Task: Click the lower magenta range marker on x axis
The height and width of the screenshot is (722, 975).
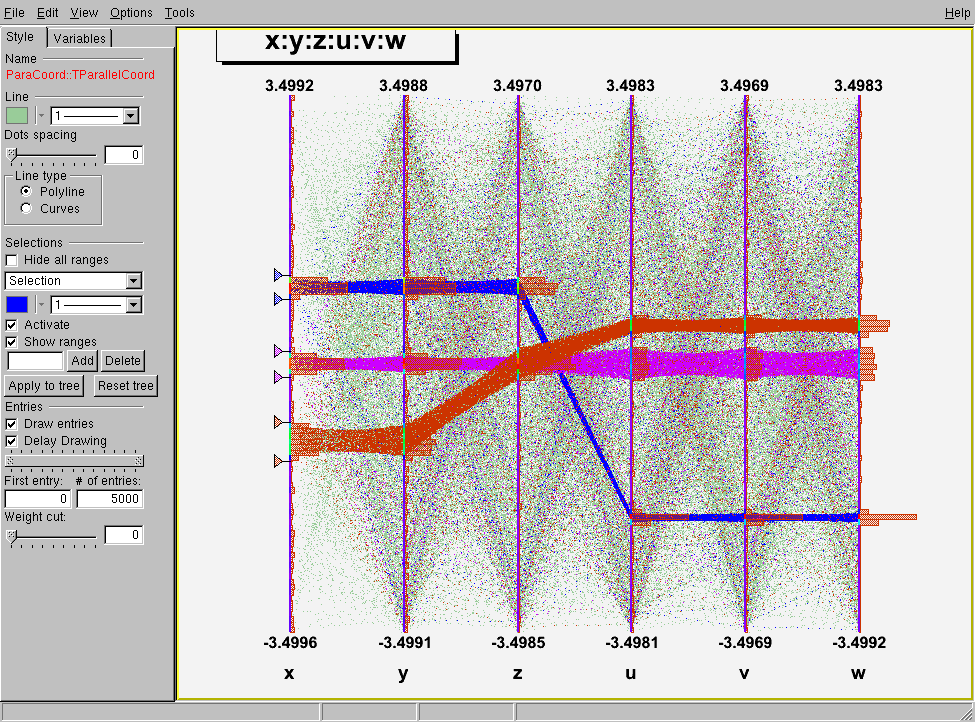Action: tap(279, 377)
